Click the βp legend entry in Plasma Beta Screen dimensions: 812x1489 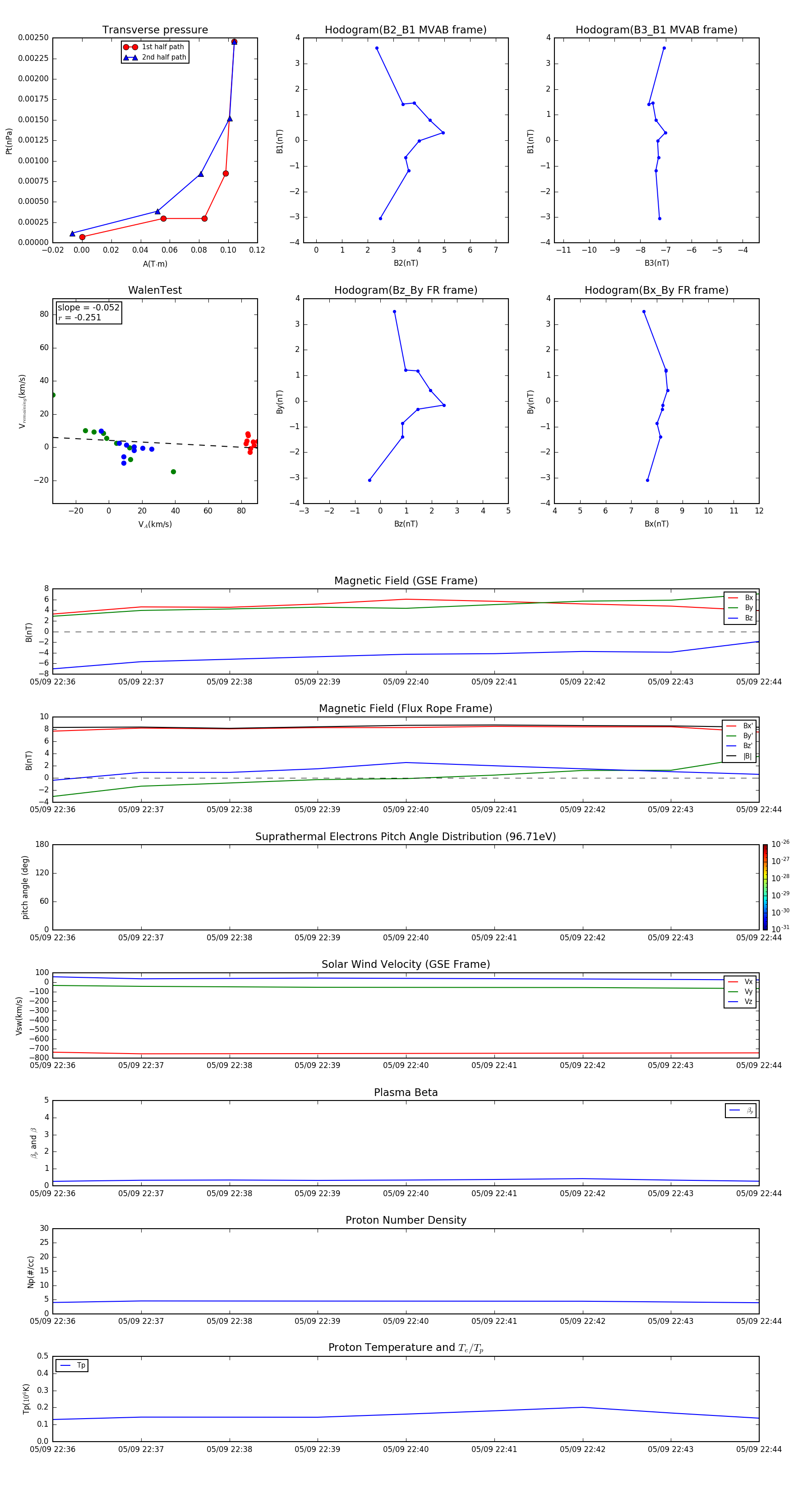point(741,1110)
